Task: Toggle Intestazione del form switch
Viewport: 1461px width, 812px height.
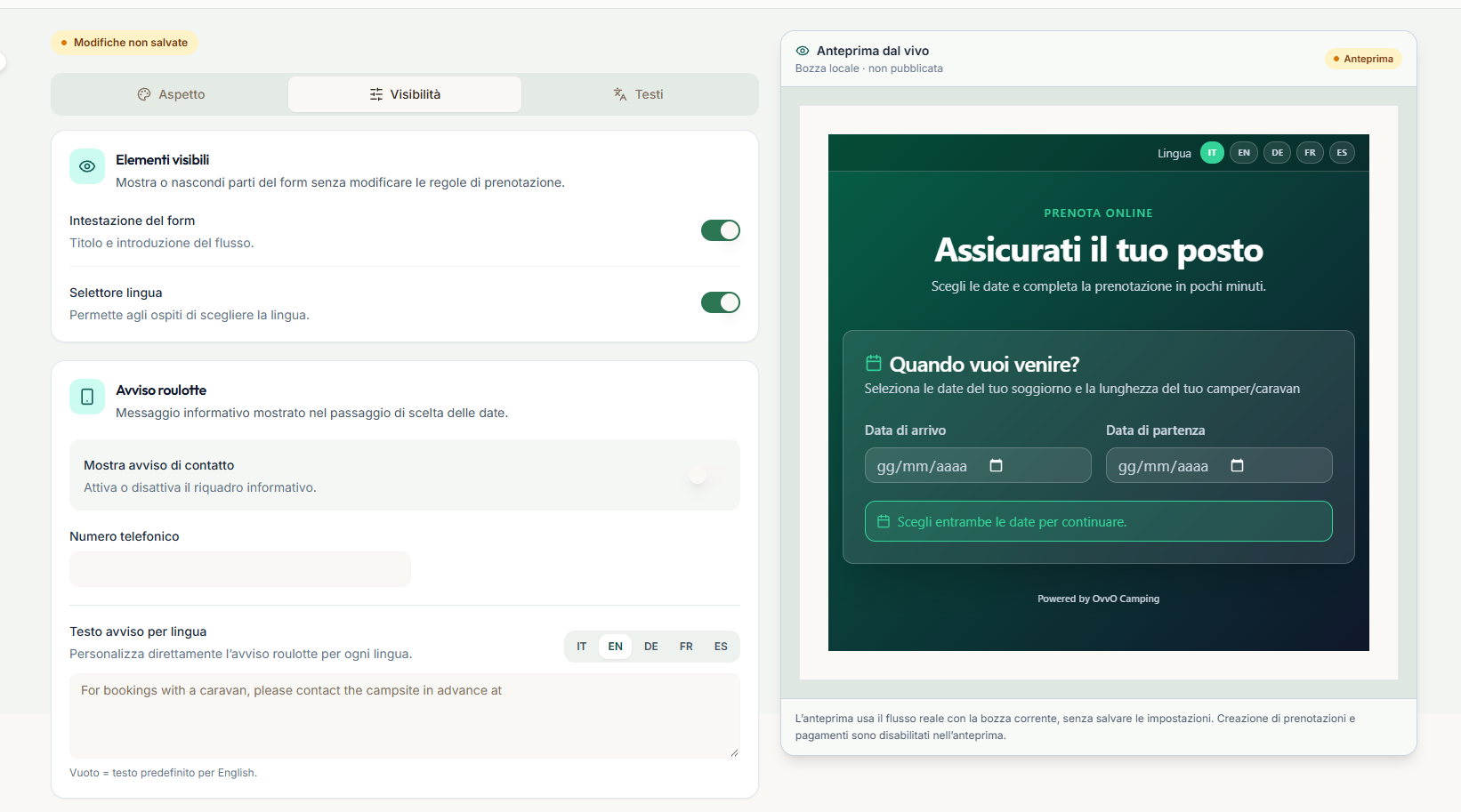Action: pos(721,230)
